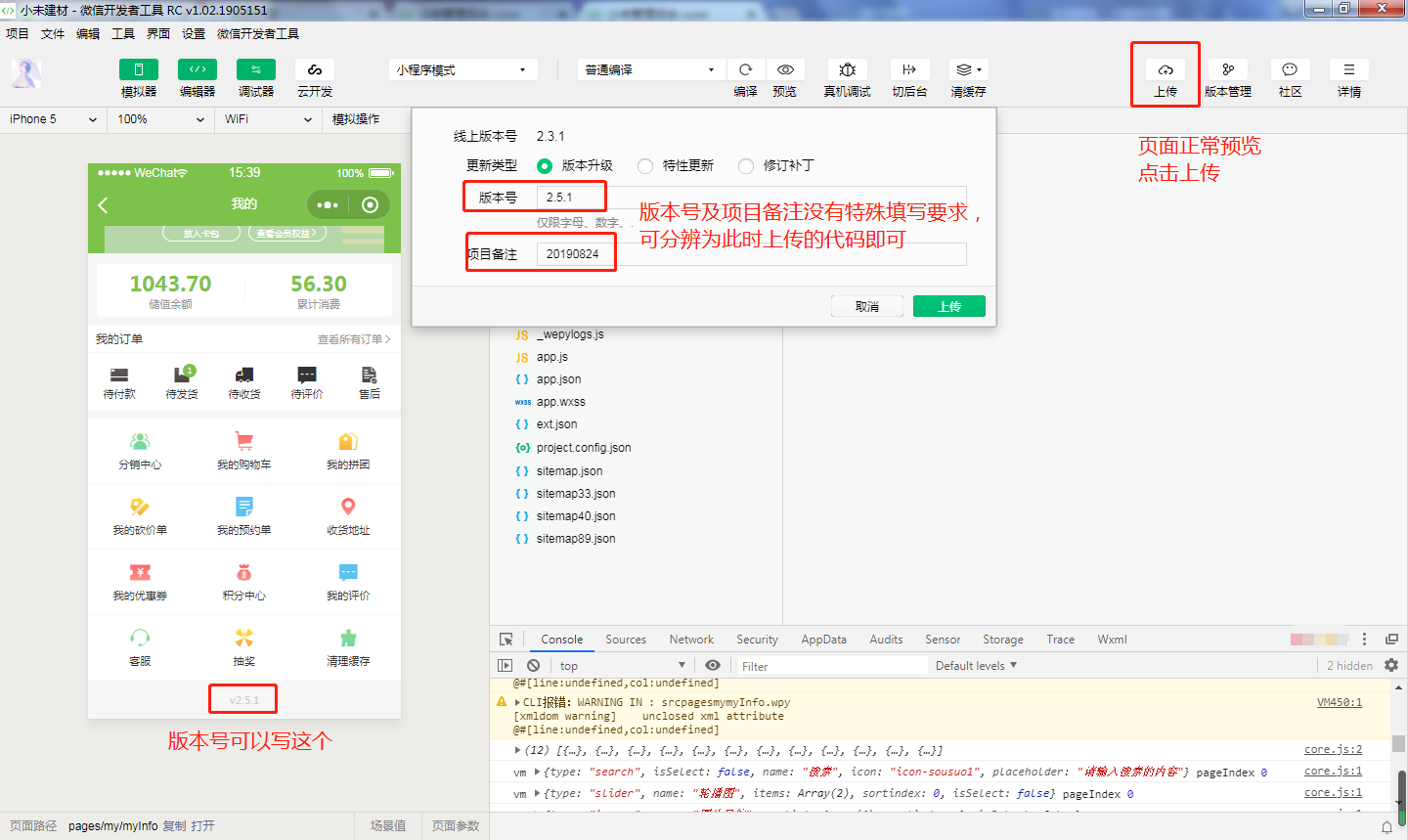Open the VM450:1 source link
The width and height of the screenshot is (1408, 840).
(1340, 702)
